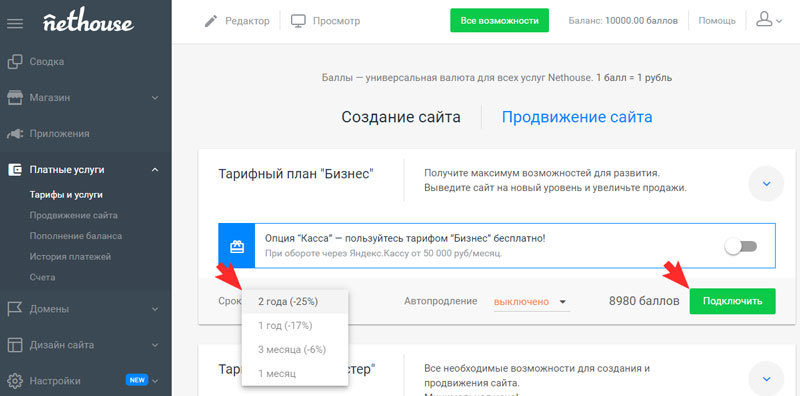Viewport: 800px width, 396px height.
Task: Click the Редактор pencil icon
Action: [x=210, y=21]
